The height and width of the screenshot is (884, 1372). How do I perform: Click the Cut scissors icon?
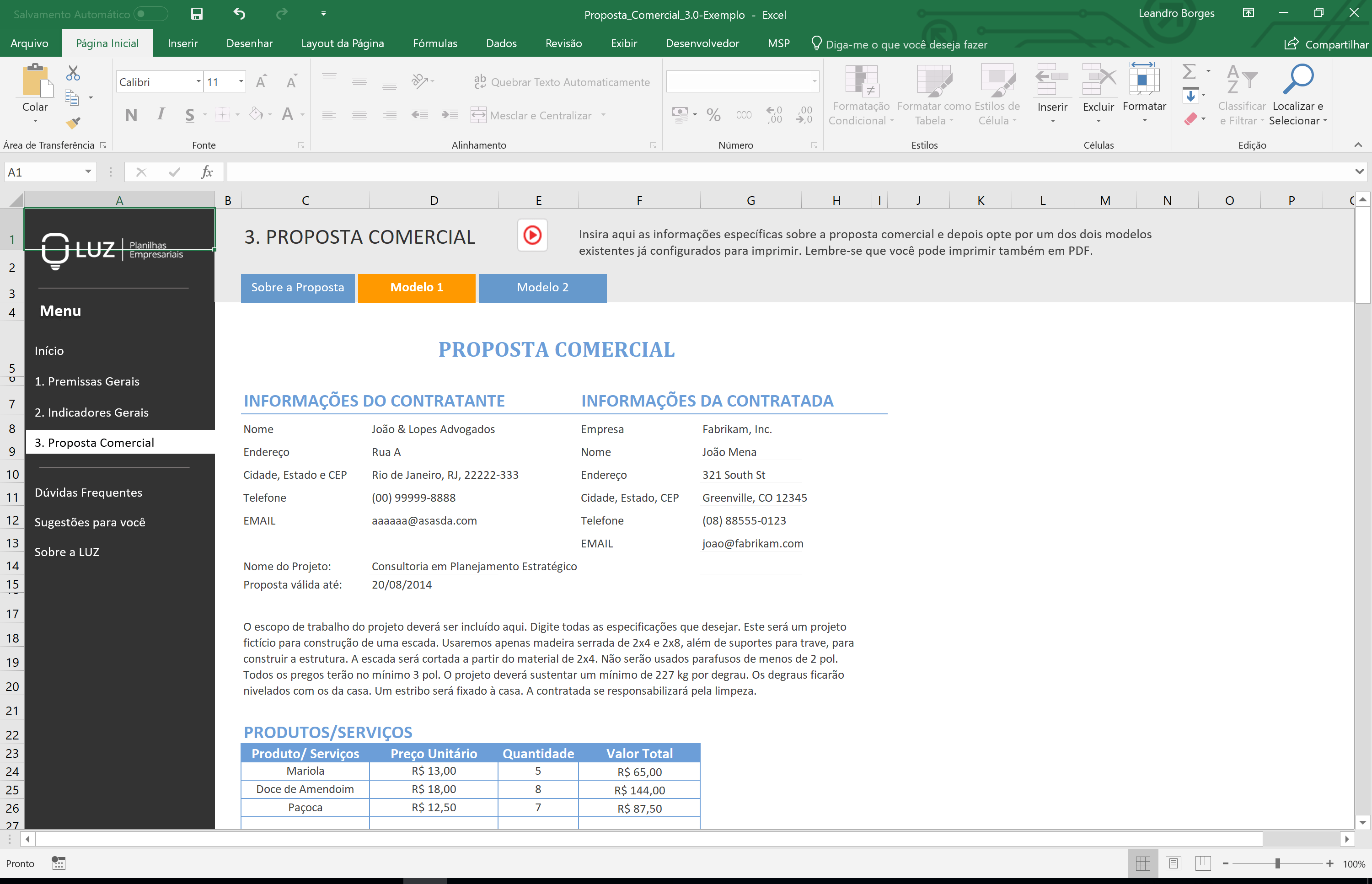pos(73,73)
